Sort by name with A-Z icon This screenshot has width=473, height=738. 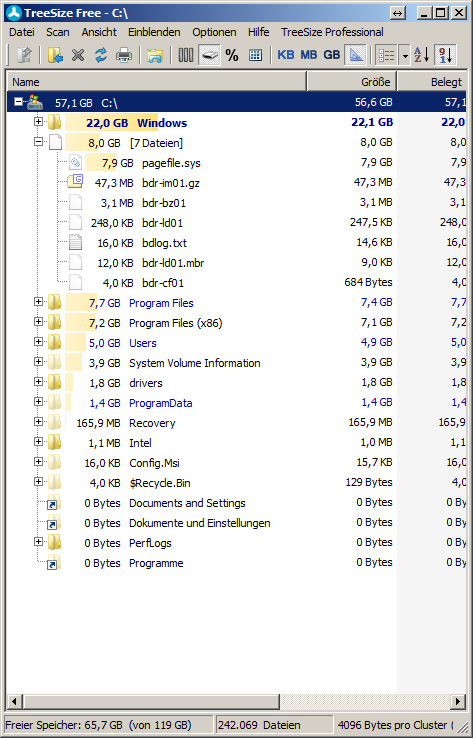pyautogui.click(x=421, y=56)
